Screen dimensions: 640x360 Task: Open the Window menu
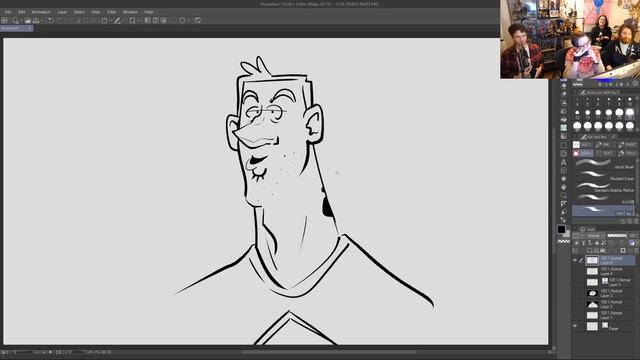130,12
